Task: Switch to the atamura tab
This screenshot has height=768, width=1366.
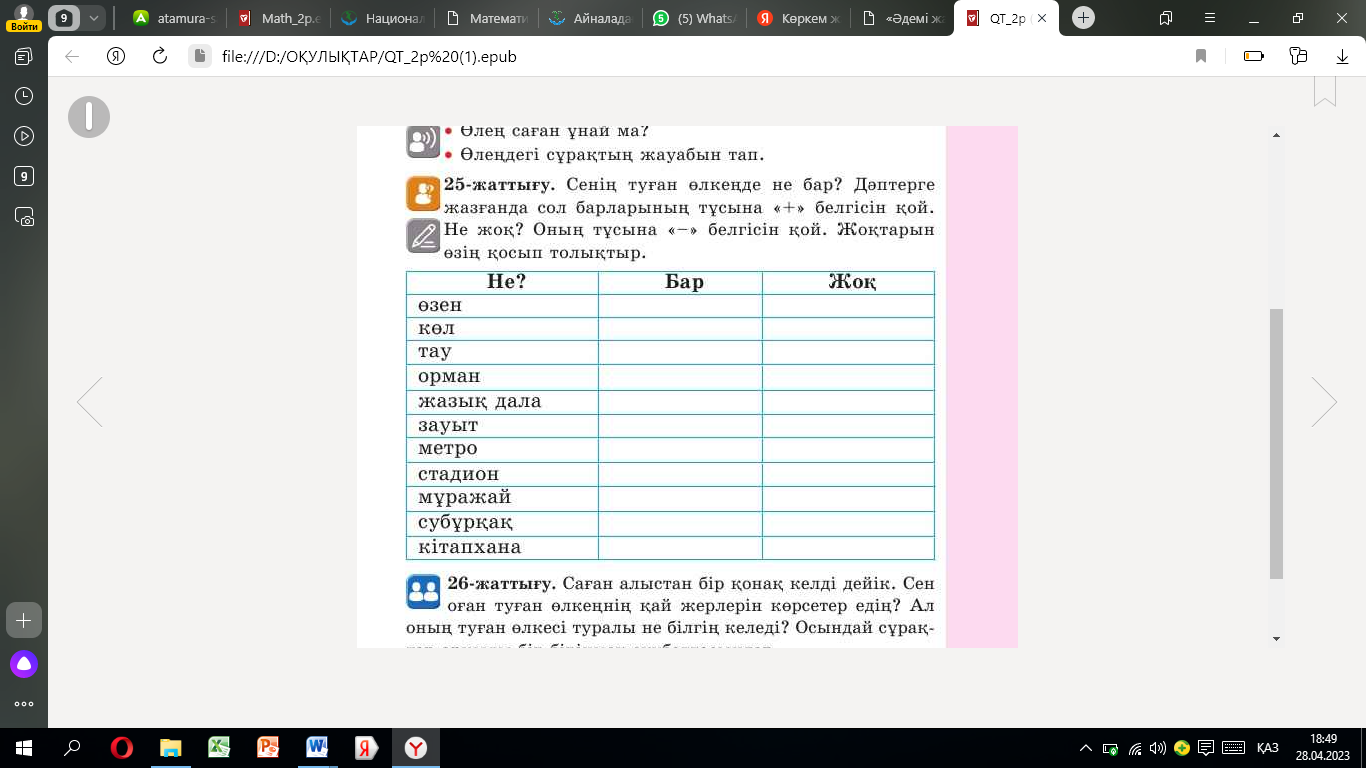Action: [x=175, y=18]
